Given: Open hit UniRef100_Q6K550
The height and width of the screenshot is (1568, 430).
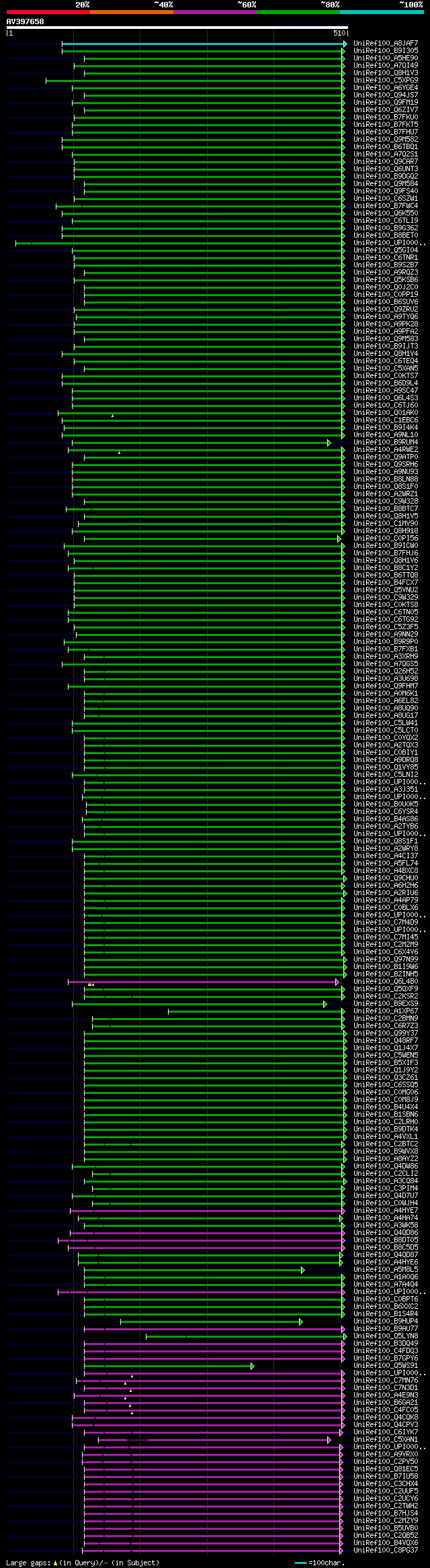Looking at the screenshot, I should tap(386, 214).
